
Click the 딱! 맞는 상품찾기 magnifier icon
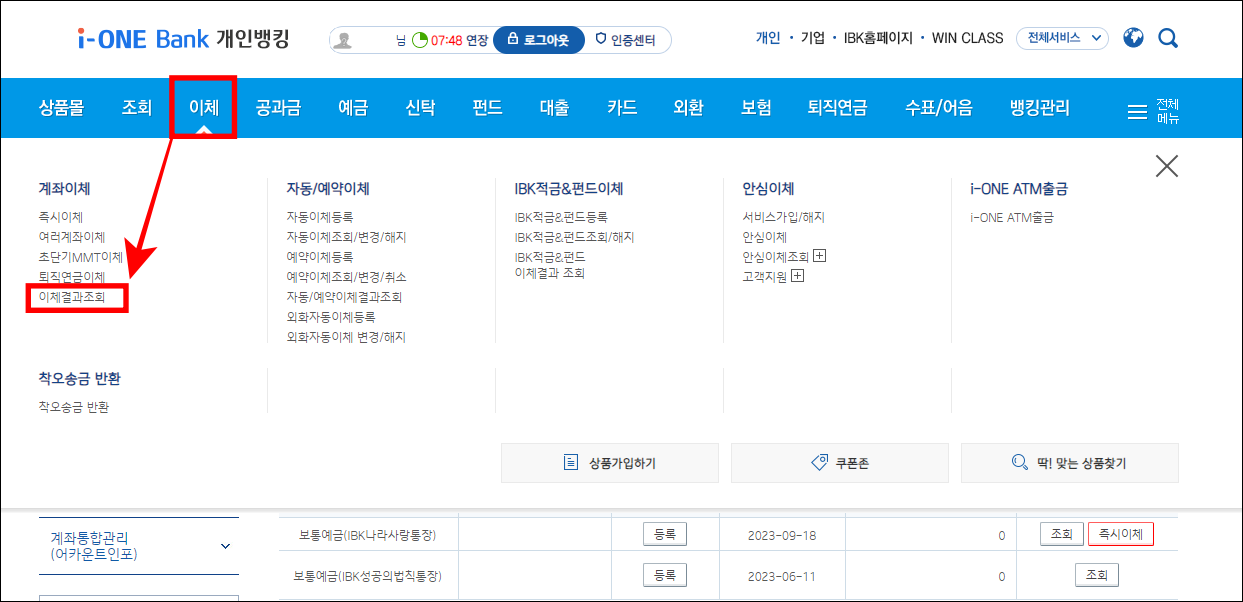1019,462
